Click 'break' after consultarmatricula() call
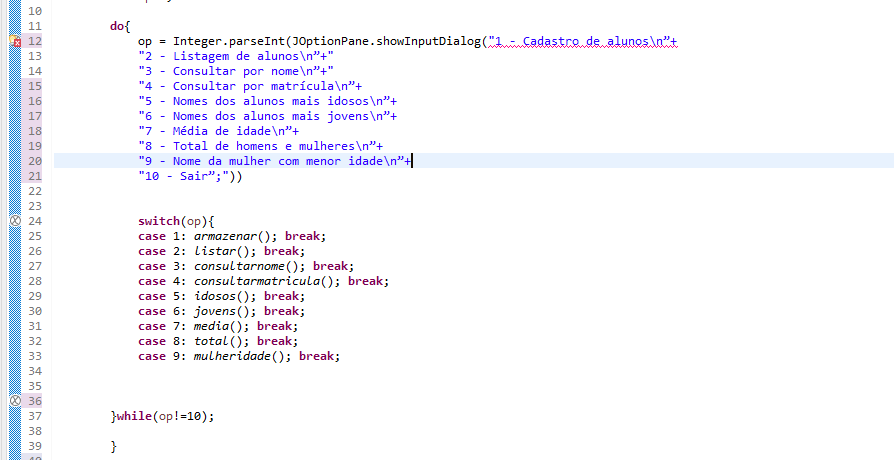 [365, 281]
